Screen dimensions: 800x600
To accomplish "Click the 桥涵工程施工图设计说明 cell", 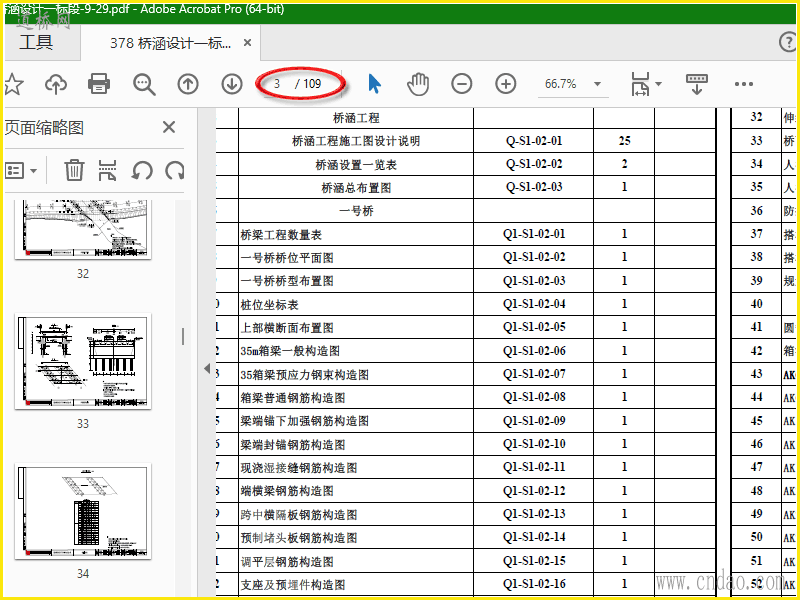I will click(x=356, y=141).
